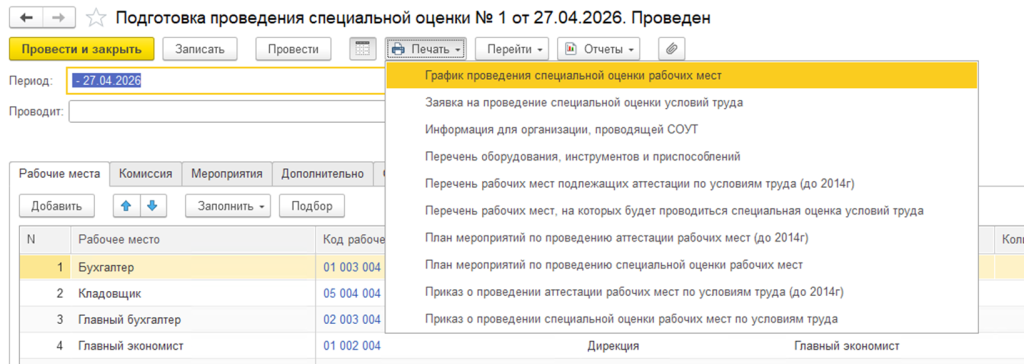The height and width of the screenshot is (364, 1024).
Task: Click the Проводит input field
Action: [227, 111]
